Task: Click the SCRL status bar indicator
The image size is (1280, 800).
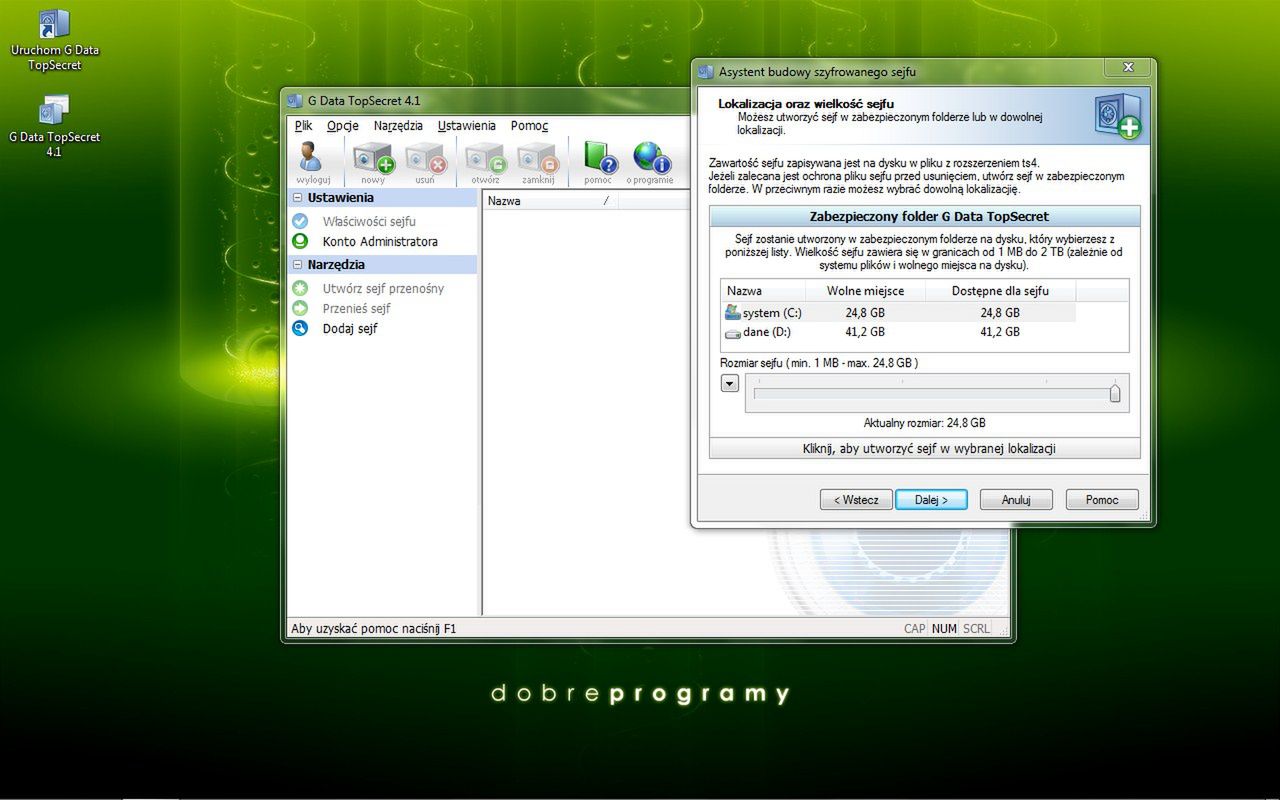Action: [976, 629]
